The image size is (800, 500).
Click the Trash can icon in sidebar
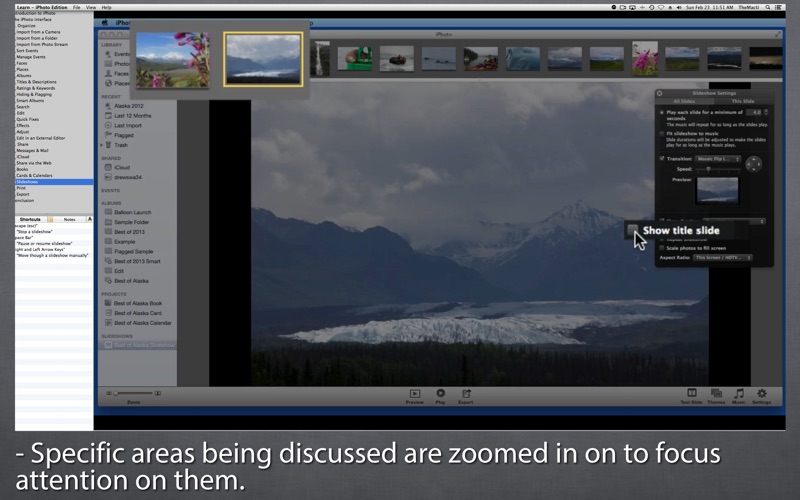tap(108, 145)
